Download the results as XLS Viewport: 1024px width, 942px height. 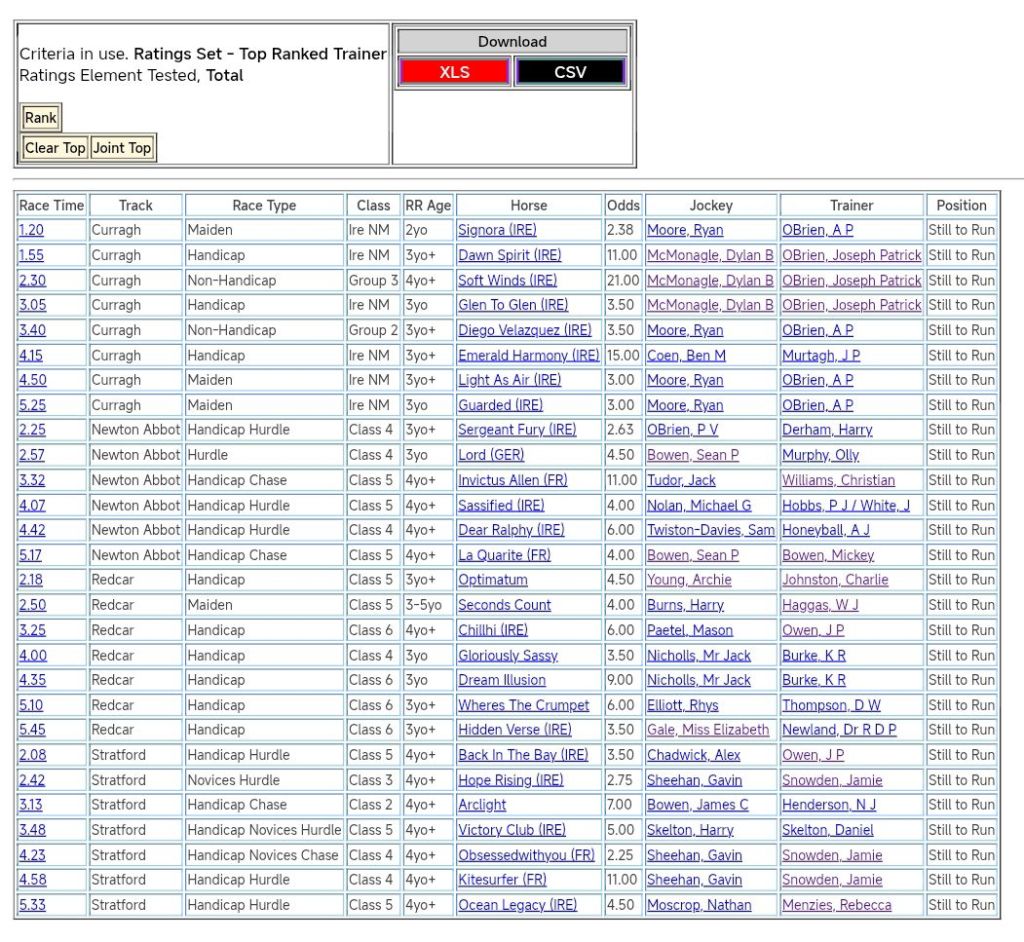point(455,72)
